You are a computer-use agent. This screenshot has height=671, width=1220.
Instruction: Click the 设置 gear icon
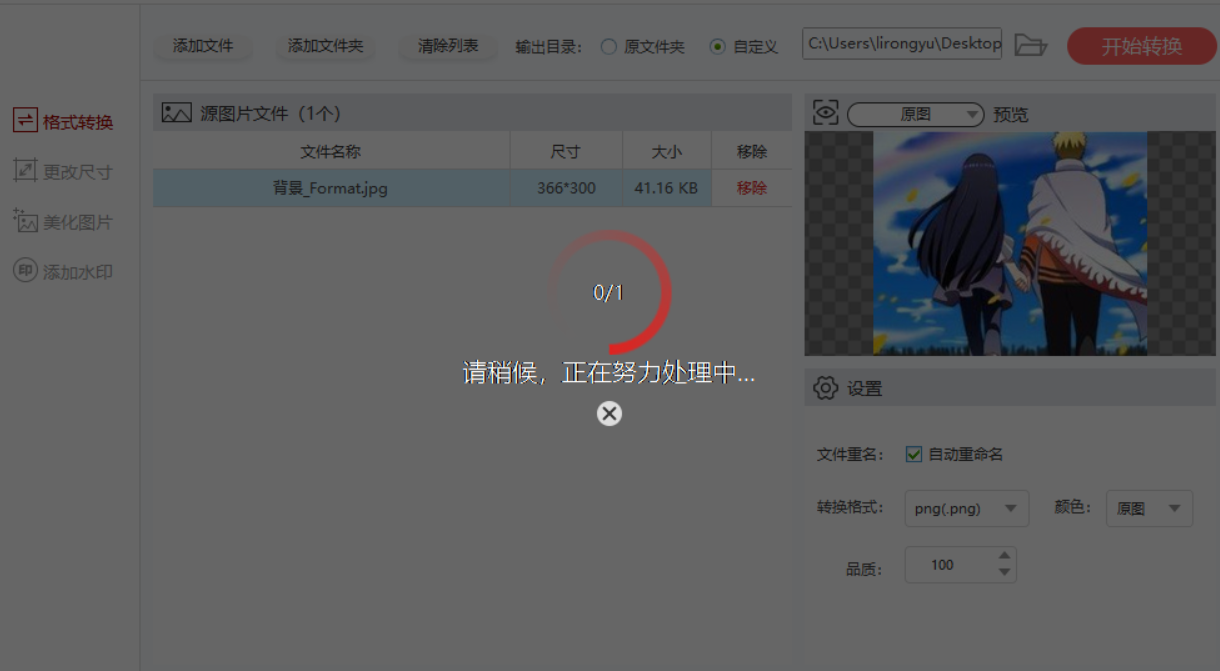(x=825, y=388)
